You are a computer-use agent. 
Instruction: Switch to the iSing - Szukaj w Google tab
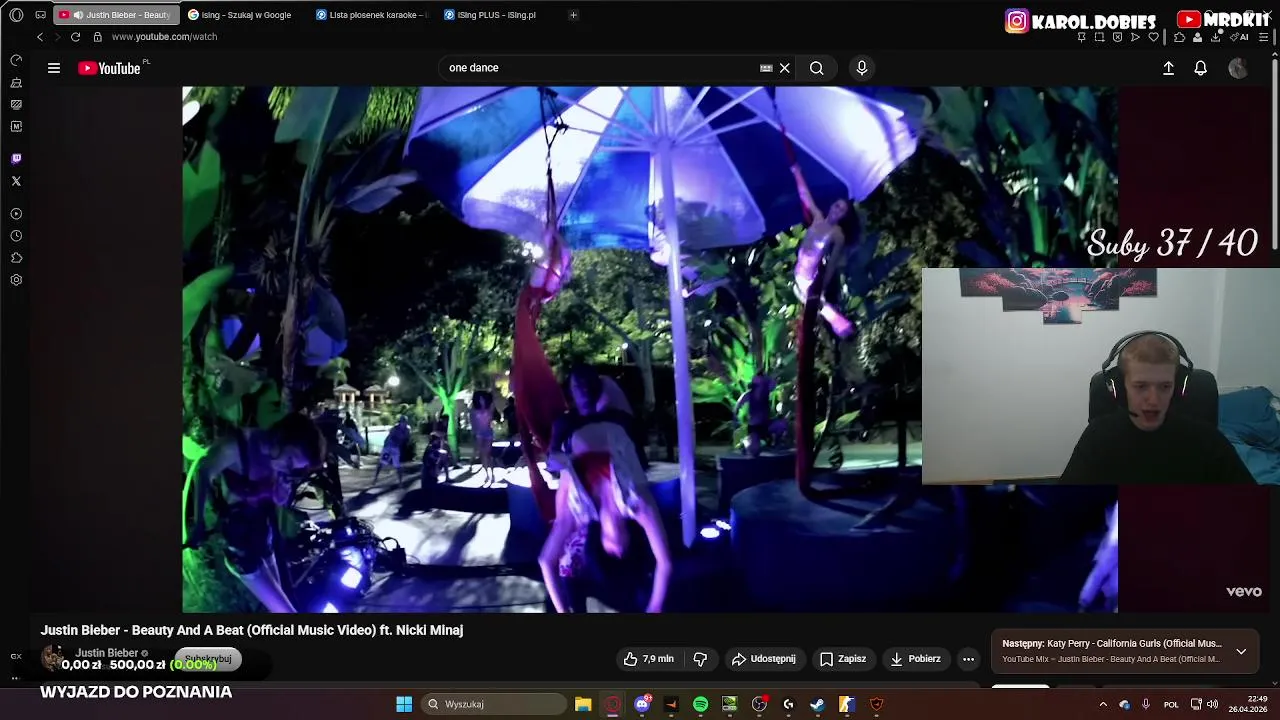(245, 15)
